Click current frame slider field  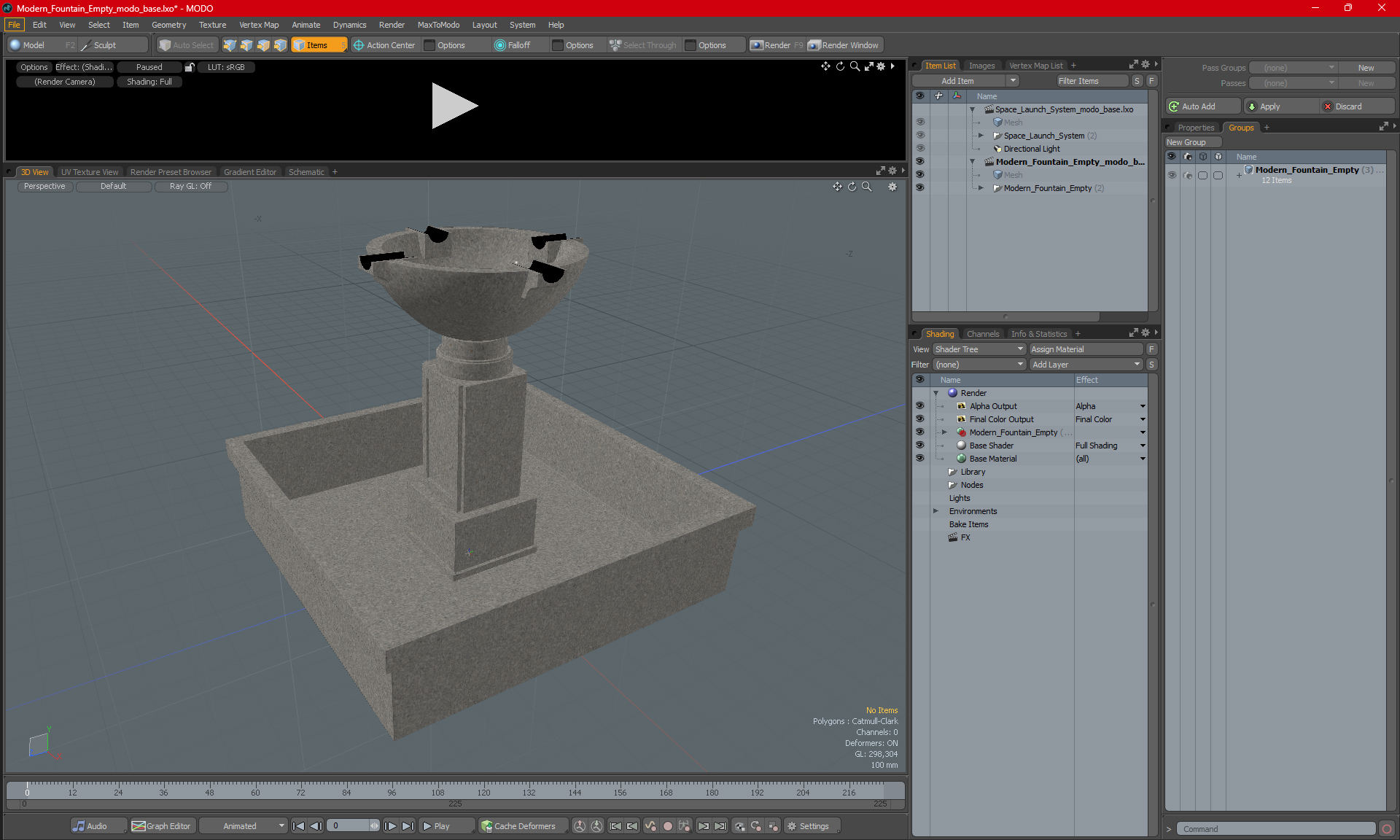point(353,826)
